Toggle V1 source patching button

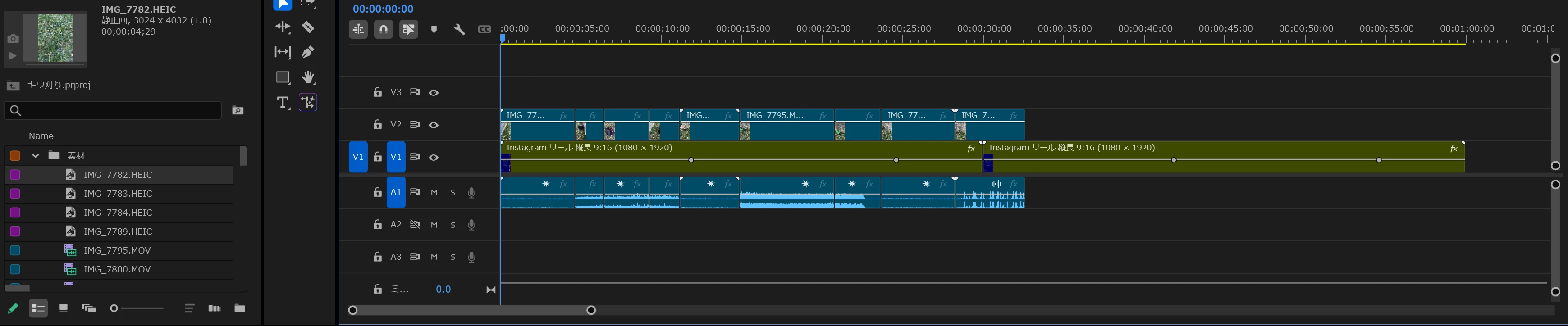(x=358, y=157)
